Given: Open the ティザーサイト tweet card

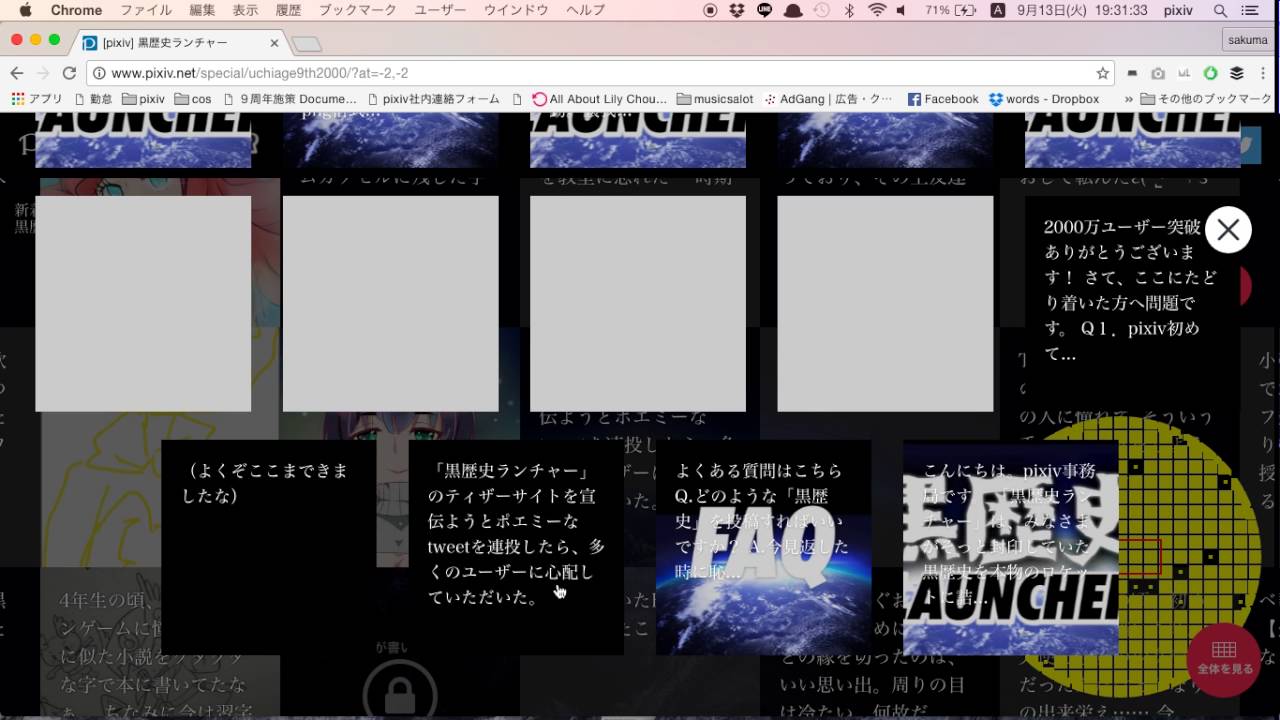Looking at the screenshot, I should pyautogui.click(x=516, y=547).
